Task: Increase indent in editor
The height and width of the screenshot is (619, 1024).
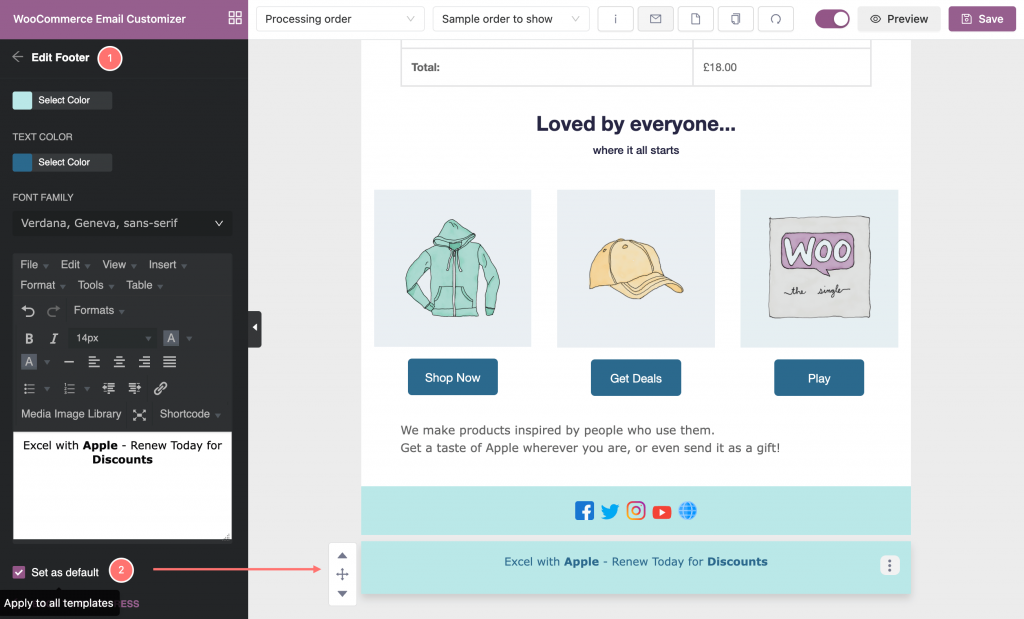Action: coord(135,389)
